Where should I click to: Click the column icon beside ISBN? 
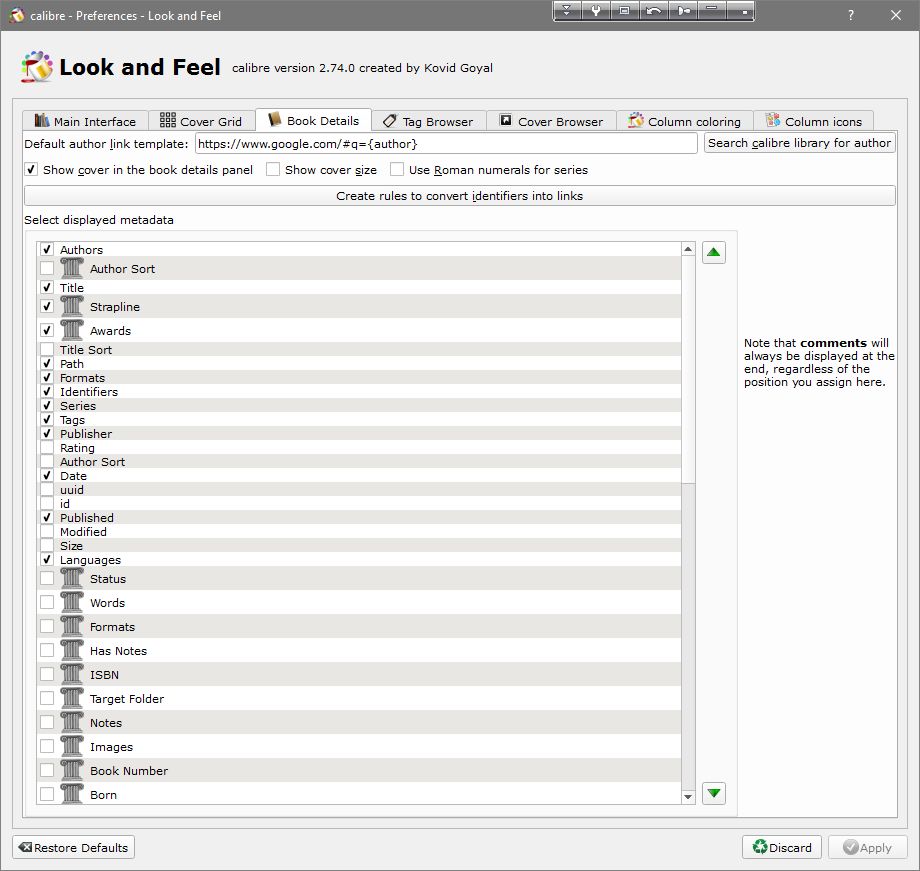point(72,675)
